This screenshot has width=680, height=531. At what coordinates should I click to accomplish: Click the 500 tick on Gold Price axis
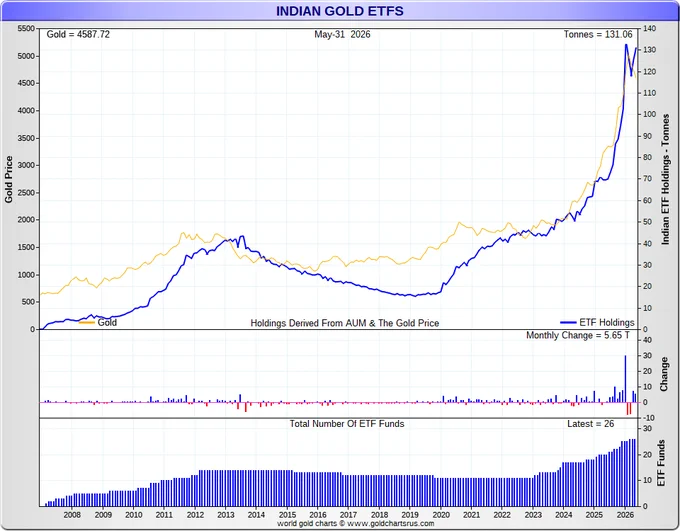pyautogui.click(x=28, y=302)
